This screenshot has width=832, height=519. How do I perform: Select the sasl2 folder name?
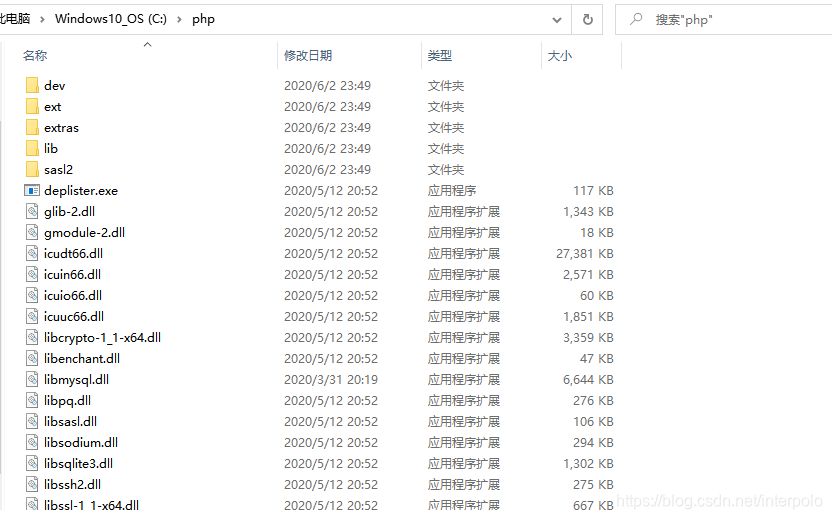[58, 170]
